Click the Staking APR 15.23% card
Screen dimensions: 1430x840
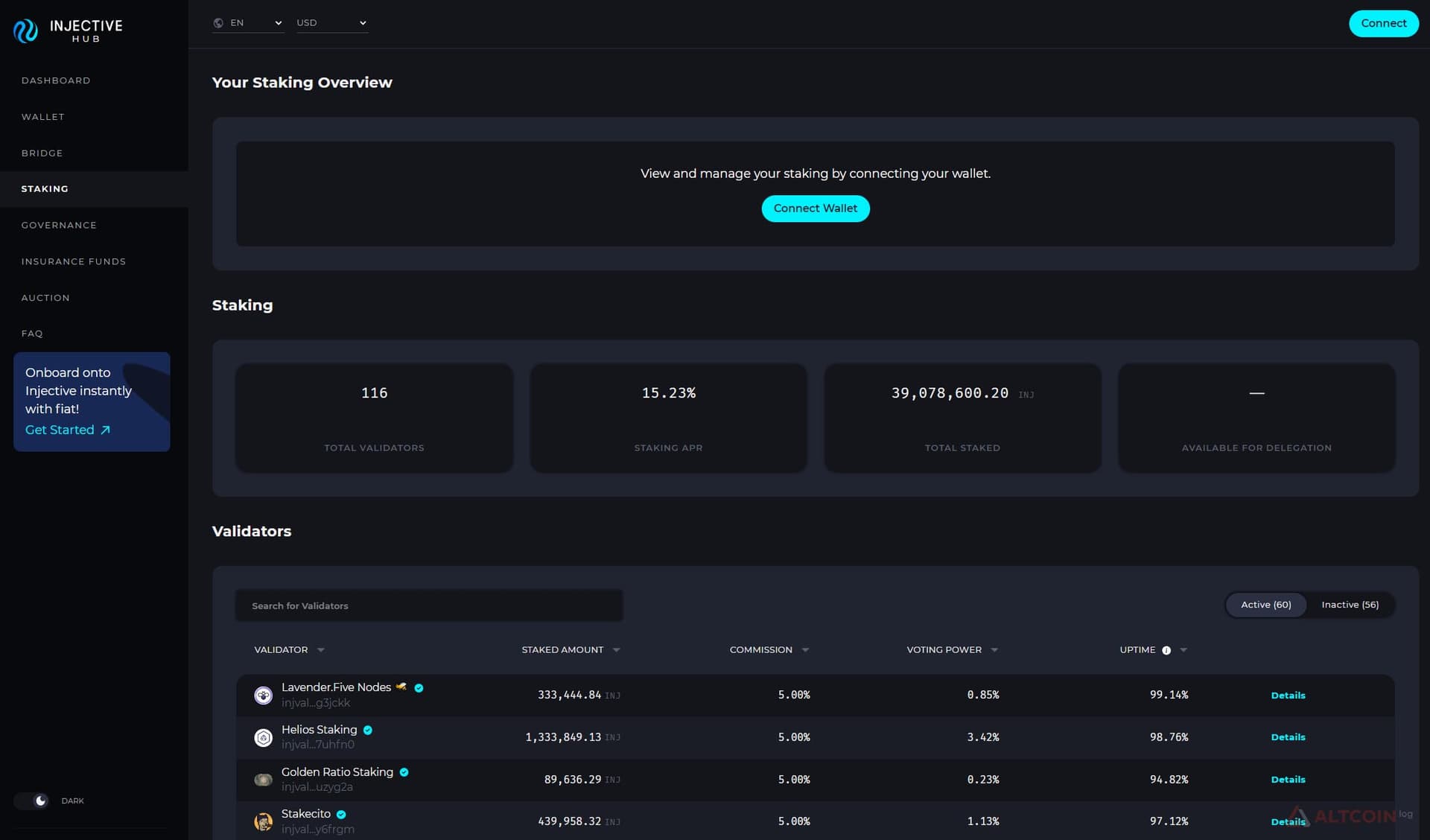[x=668, y=418]
